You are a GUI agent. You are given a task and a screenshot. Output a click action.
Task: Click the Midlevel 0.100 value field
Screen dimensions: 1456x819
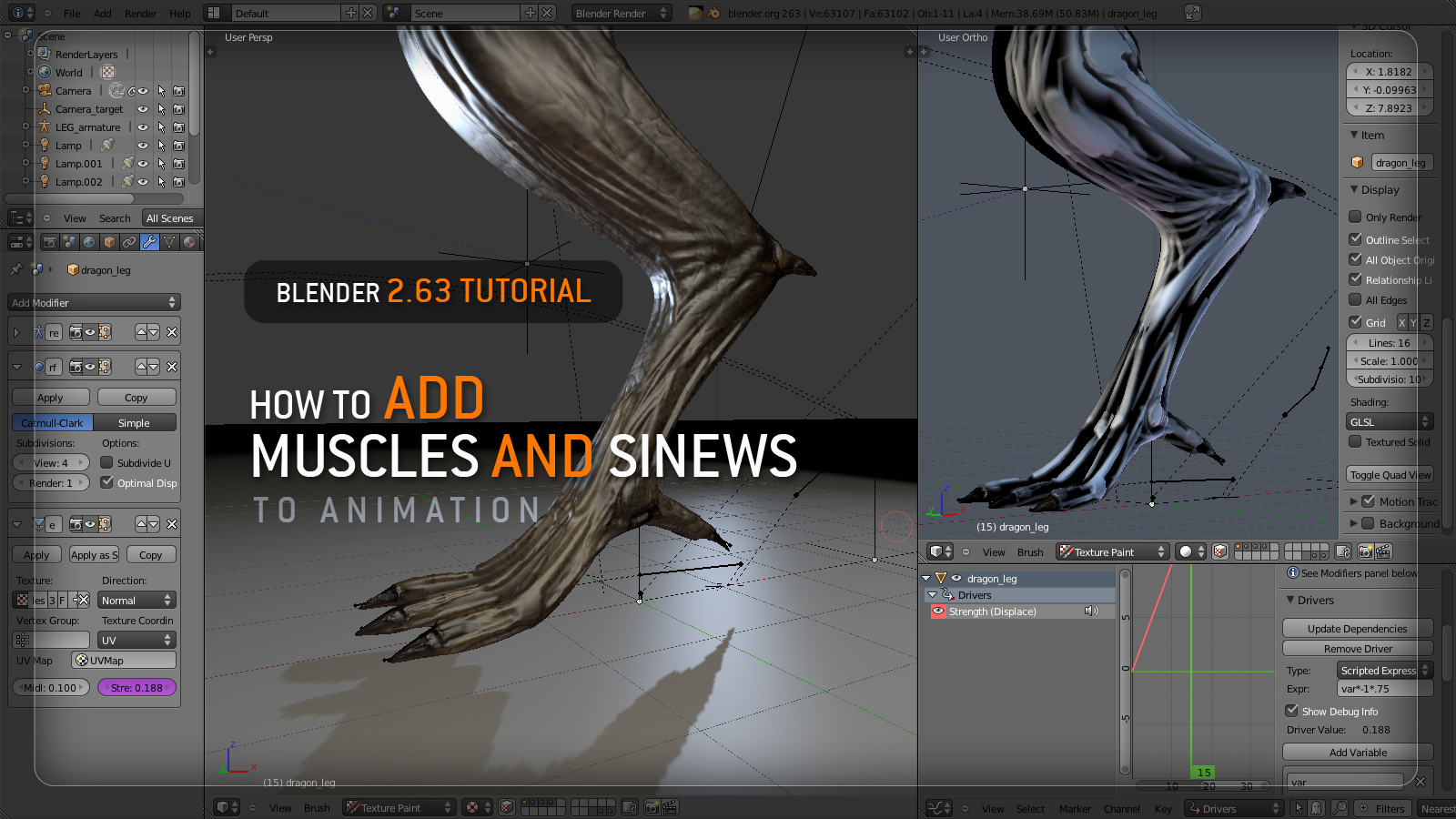point(51,687)
